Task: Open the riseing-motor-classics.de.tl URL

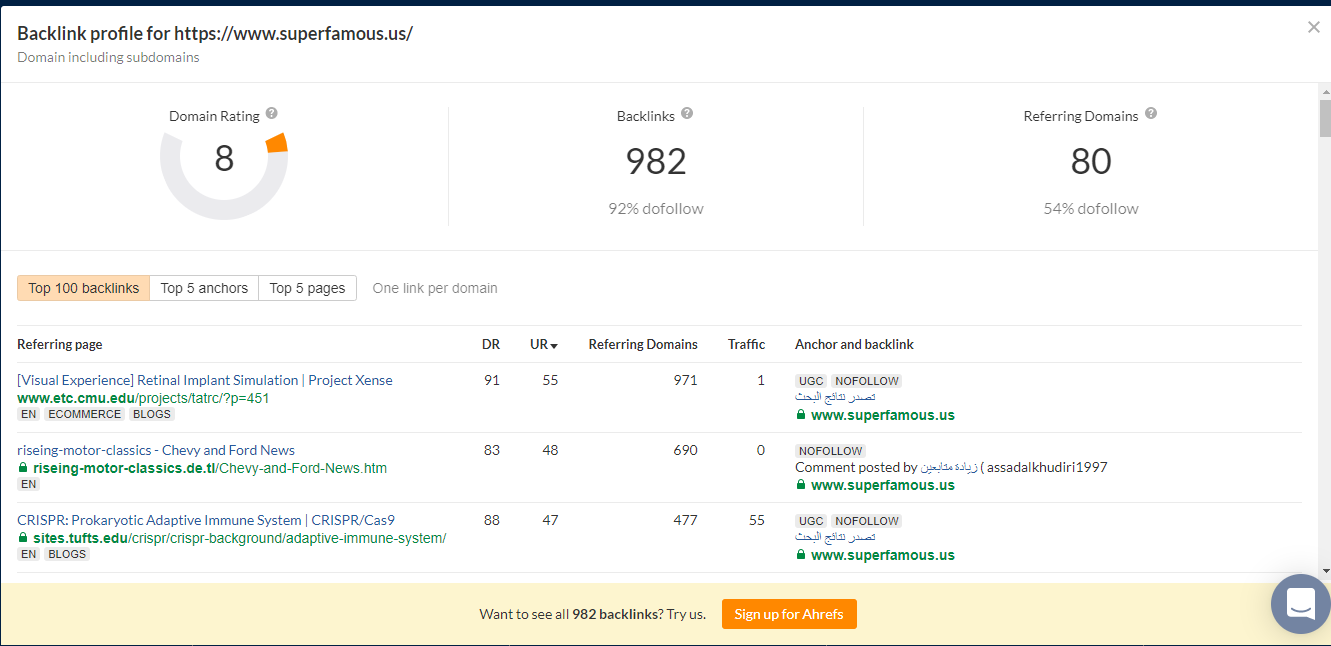Action: pos(210,468)
